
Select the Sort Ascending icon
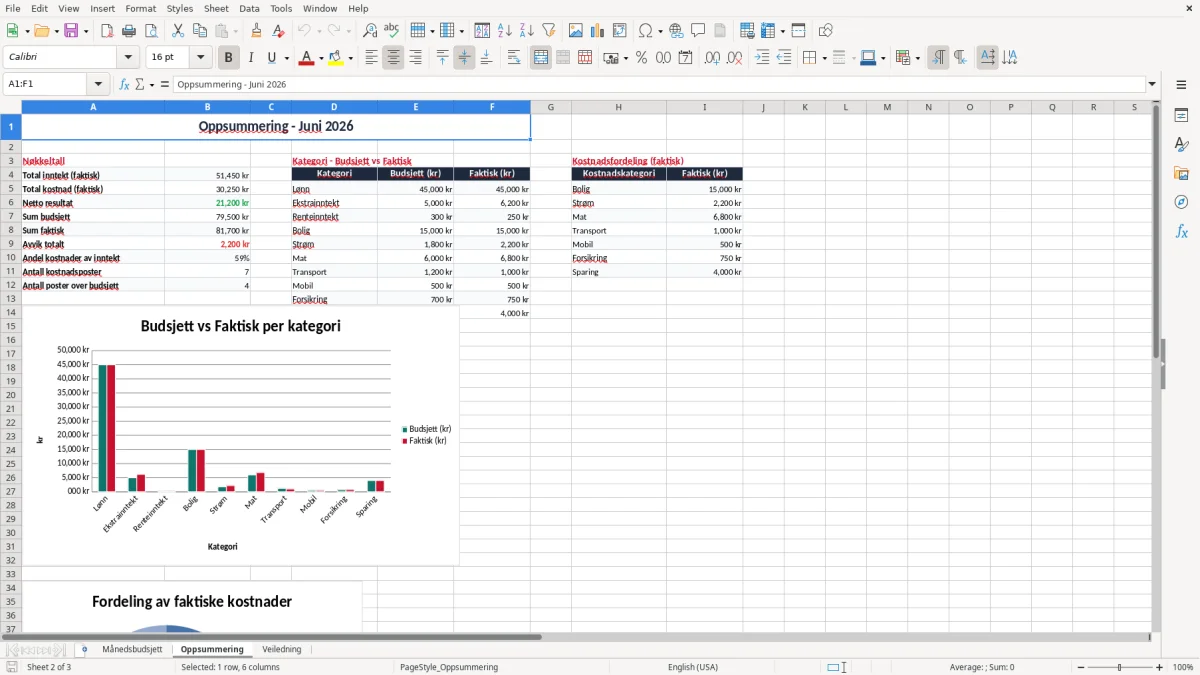tap(504, 31)
